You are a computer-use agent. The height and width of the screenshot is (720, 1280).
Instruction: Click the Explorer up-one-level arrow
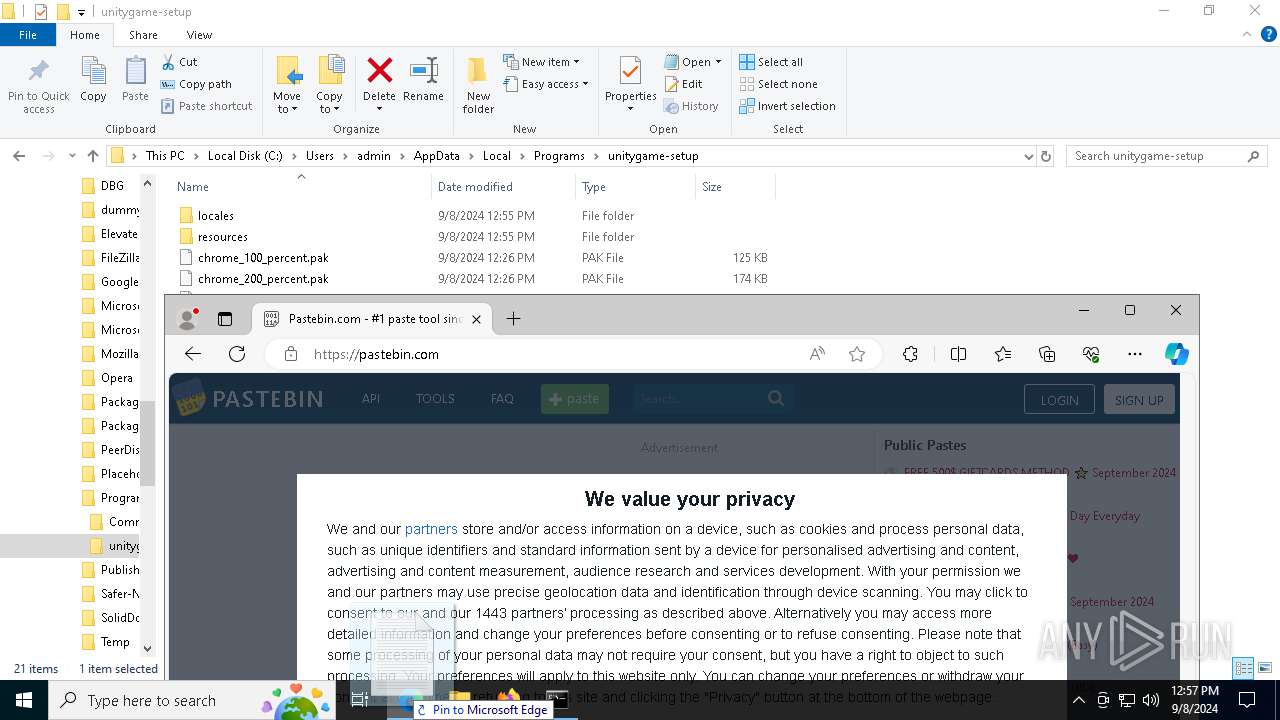pyautogui.click(x=93, y=156)
